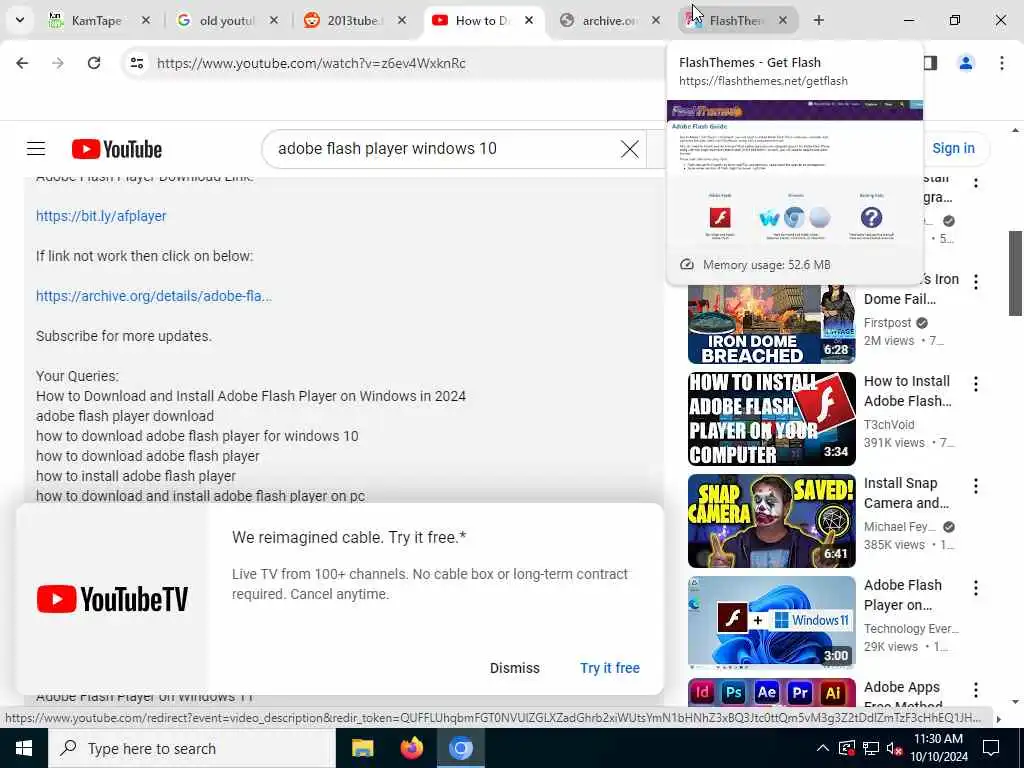Open the muted volume tray icon
The width and height of the screenshot is (1024, 768).
[895, 748]
